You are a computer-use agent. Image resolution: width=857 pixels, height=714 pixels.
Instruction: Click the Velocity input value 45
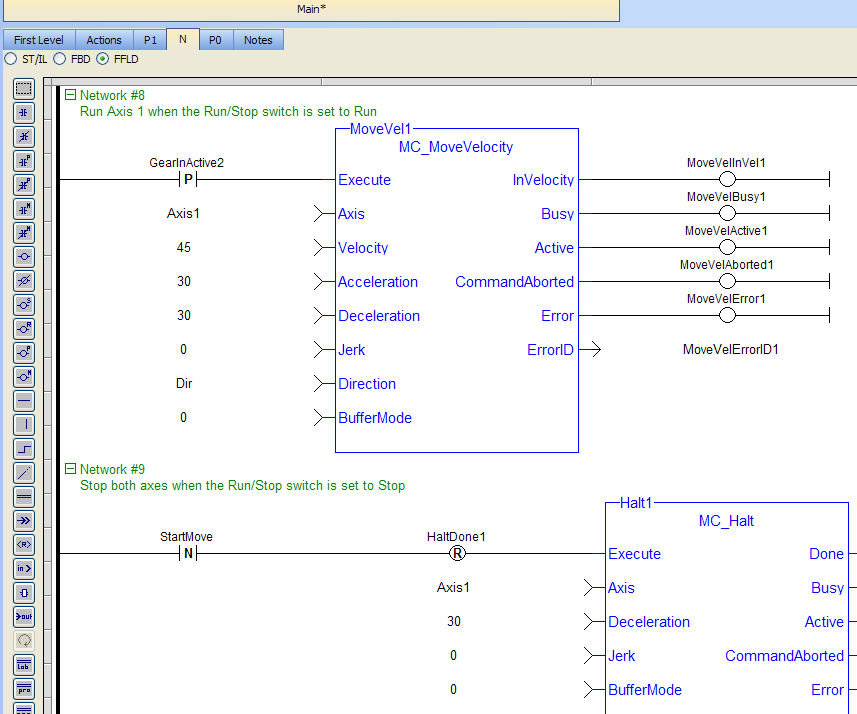pyautogui.click(x=184, y=247)
